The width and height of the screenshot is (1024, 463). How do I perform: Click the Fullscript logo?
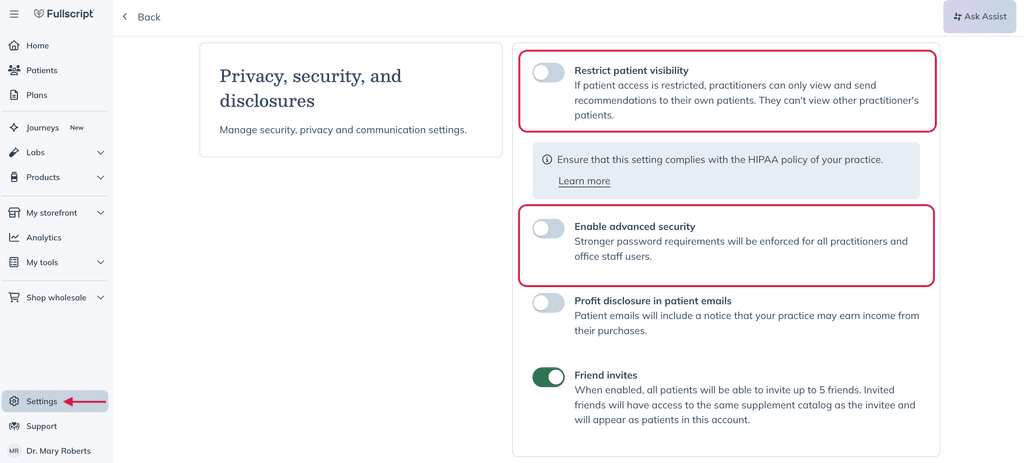(x=64, y=14)
